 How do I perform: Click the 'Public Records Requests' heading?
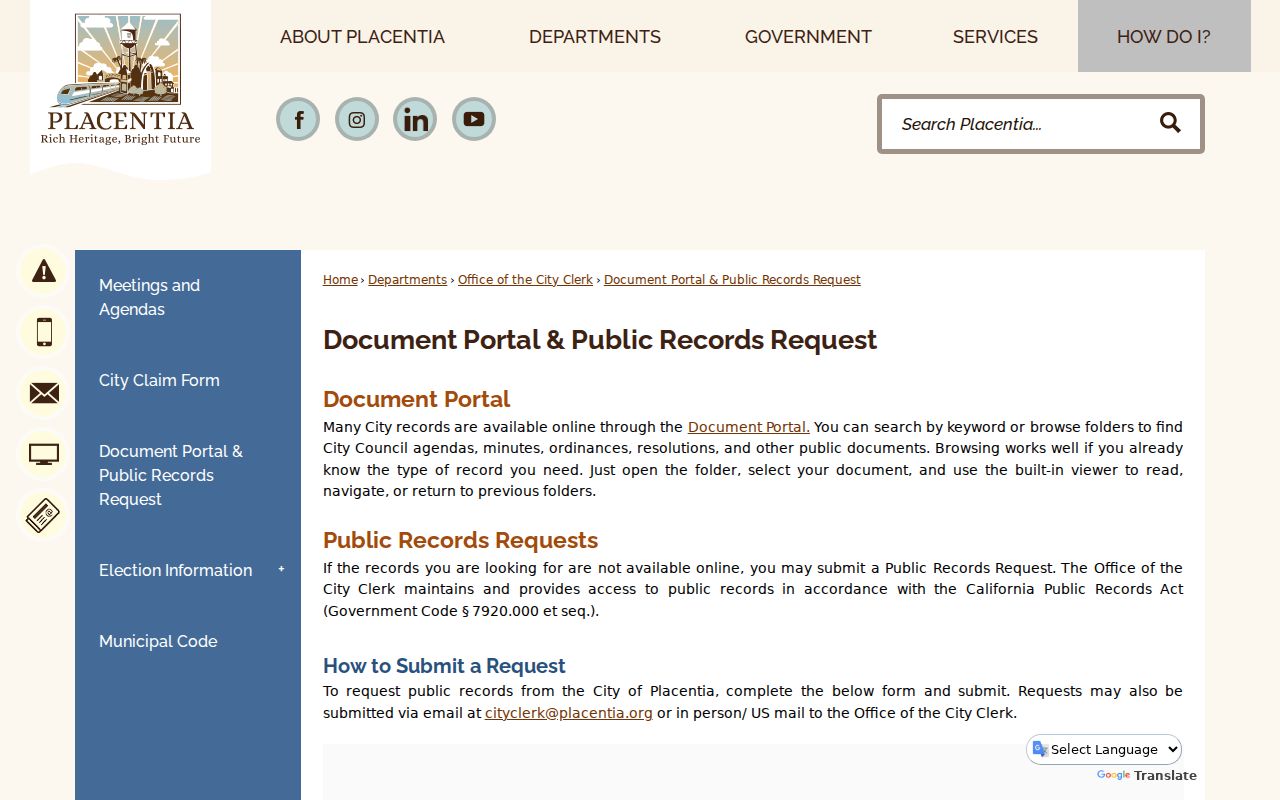460,540
